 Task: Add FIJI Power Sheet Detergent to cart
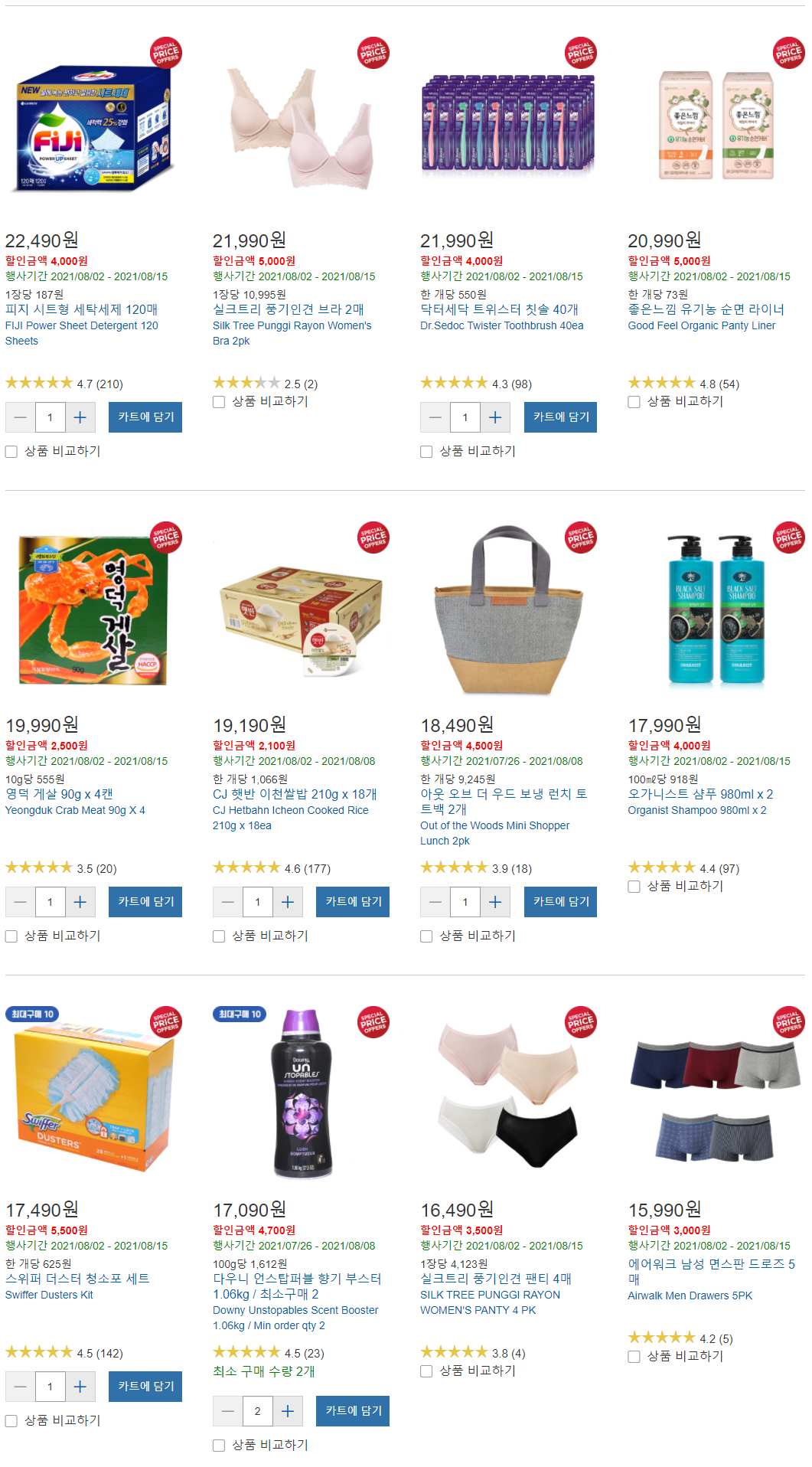point(145,417)
